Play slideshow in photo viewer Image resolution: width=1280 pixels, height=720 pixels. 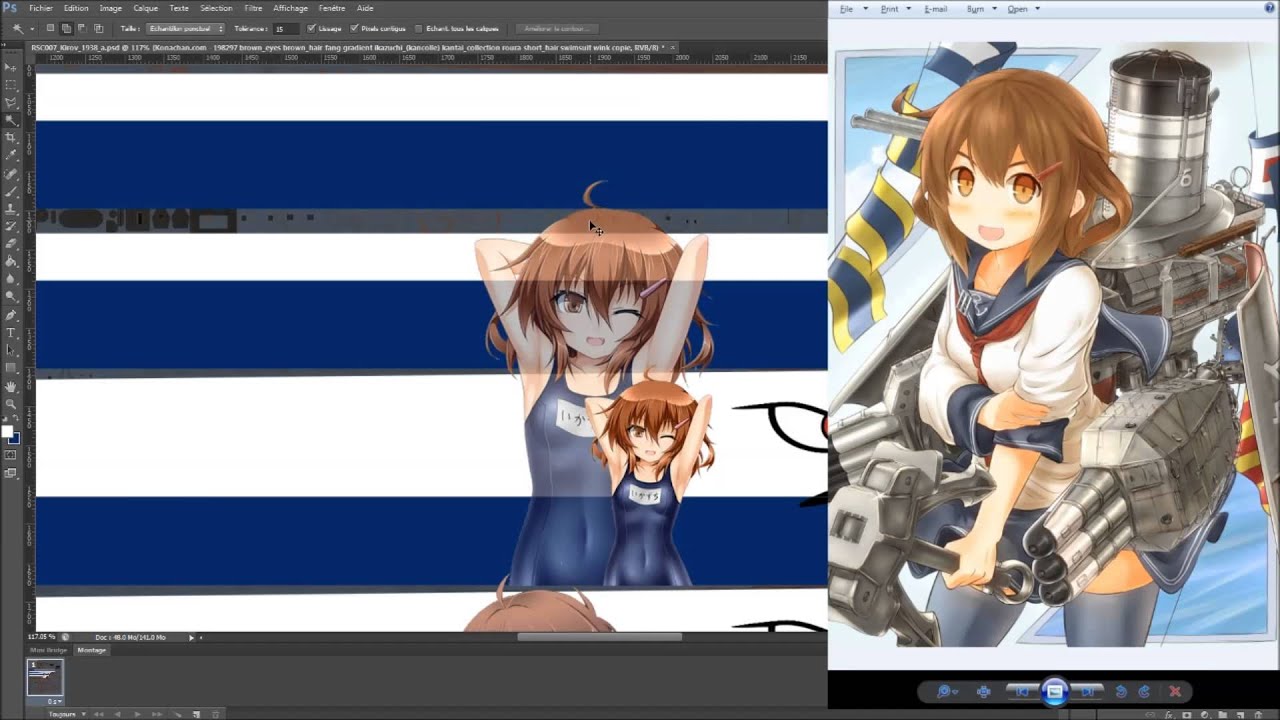(x=1055, y=691)
